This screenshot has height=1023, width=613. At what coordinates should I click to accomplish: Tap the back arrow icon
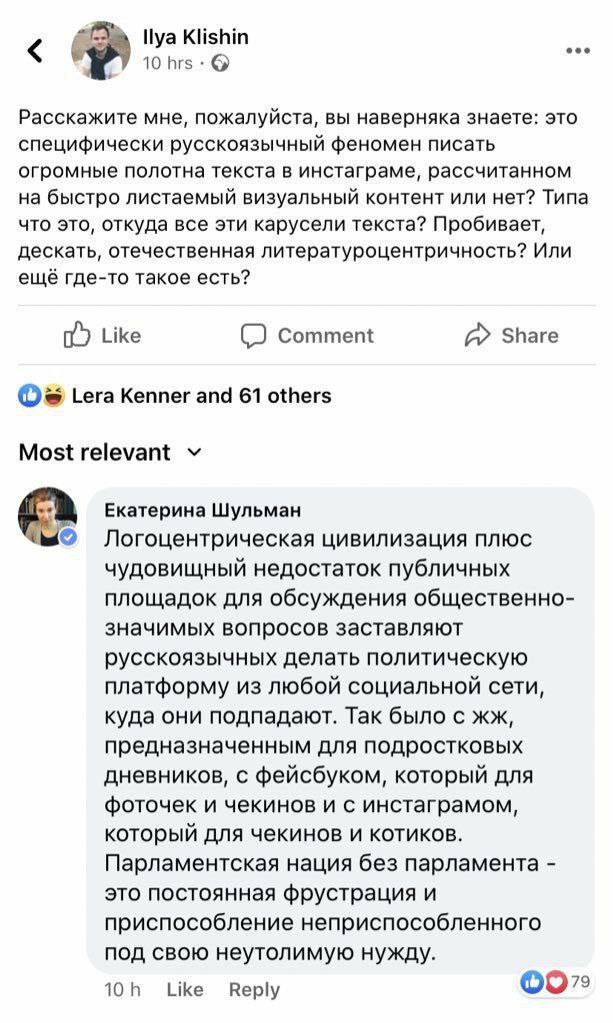coord(35,50)
